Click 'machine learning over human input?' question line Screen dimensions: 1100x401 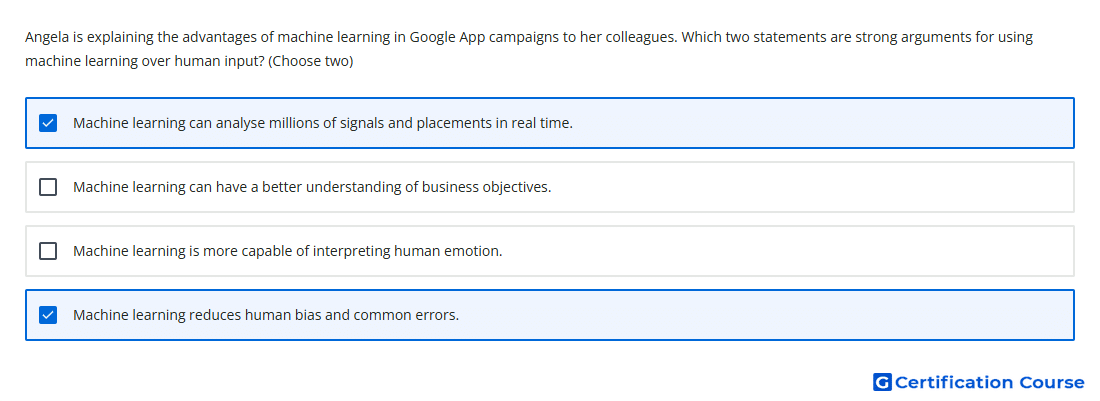pos(145,62)
